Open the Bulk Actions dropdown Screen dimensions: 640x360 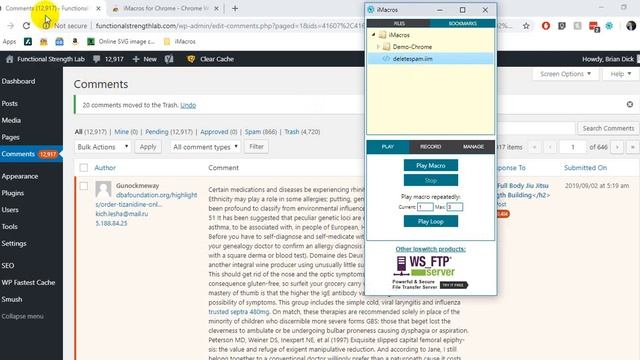[102, 147]
